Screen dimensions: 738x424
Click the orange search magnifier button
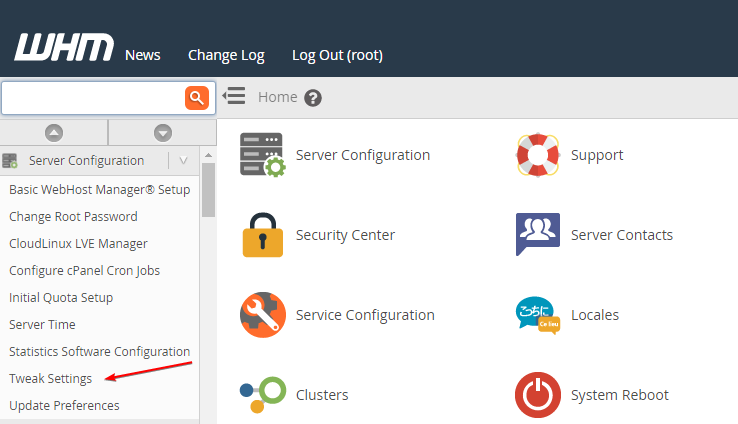click(197, 98)
